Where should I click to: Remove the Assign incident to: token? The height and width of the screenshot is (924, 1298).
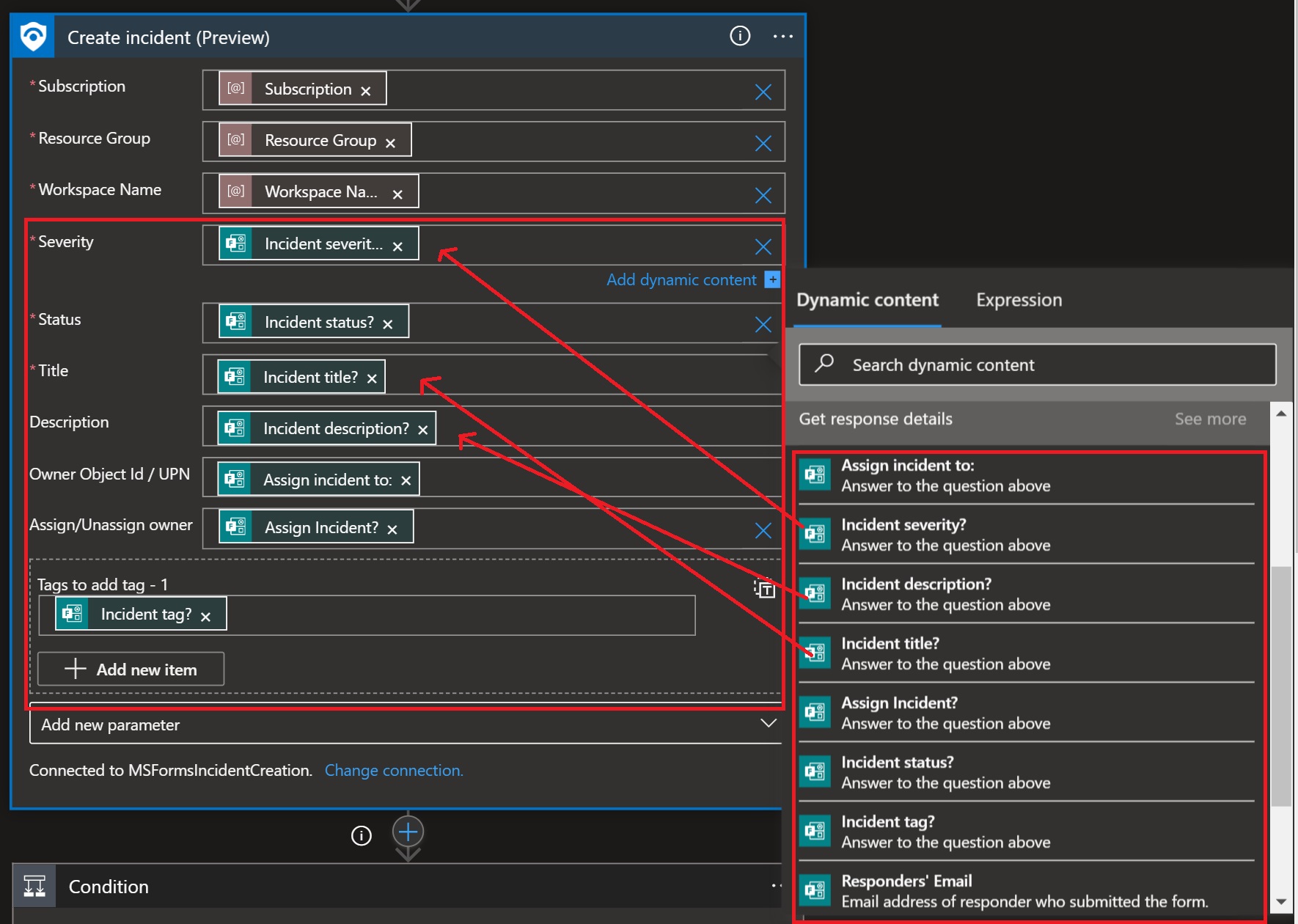pyautogui.click(x=406, y=481)
